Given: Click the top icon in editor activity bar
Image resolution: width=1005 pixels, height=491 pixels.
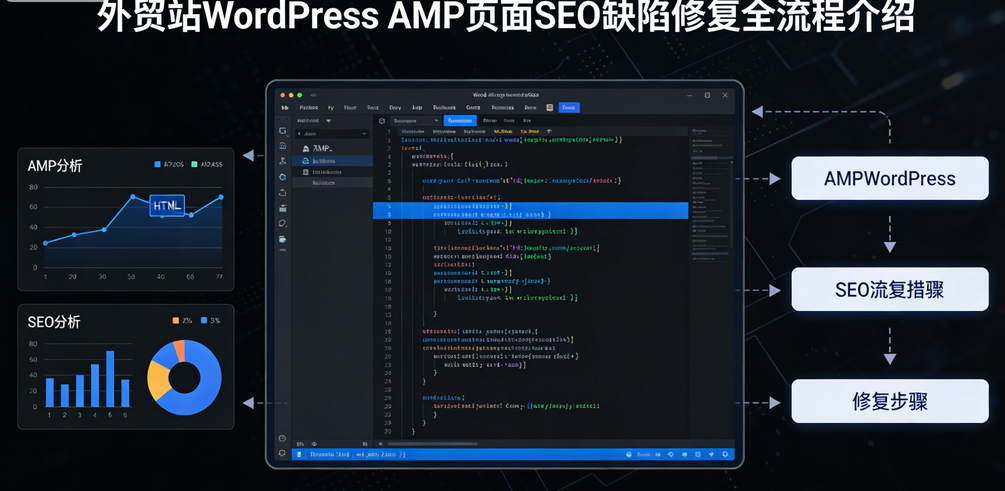Looking at the screenshot, I should (283, 131).
